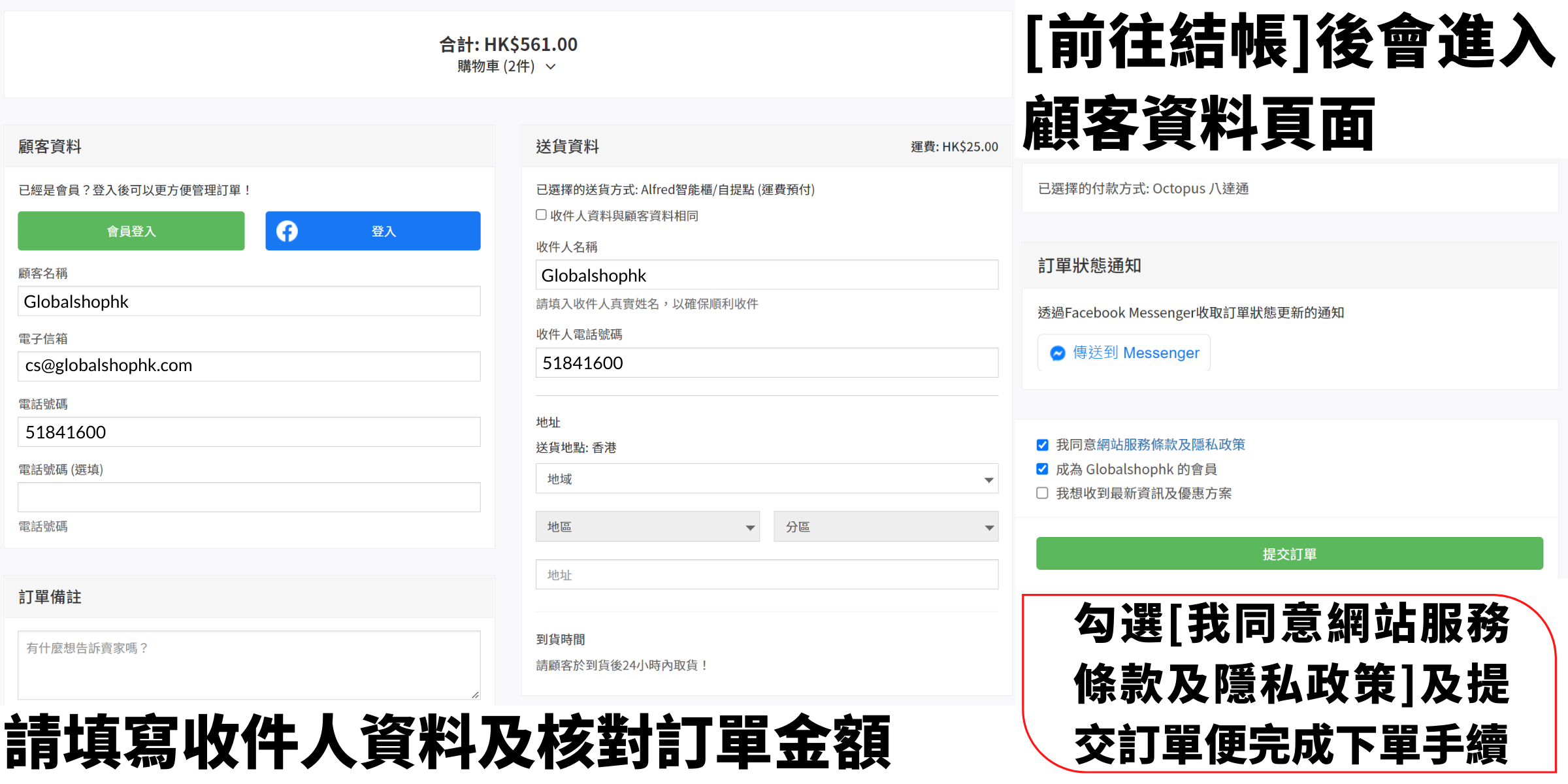Image resolution: width=1568 pixels, height=784 pixels.
Task: Enable 我想收到最新資訊及優惠方案 checkbox
Action: [x=1043, y=493]
